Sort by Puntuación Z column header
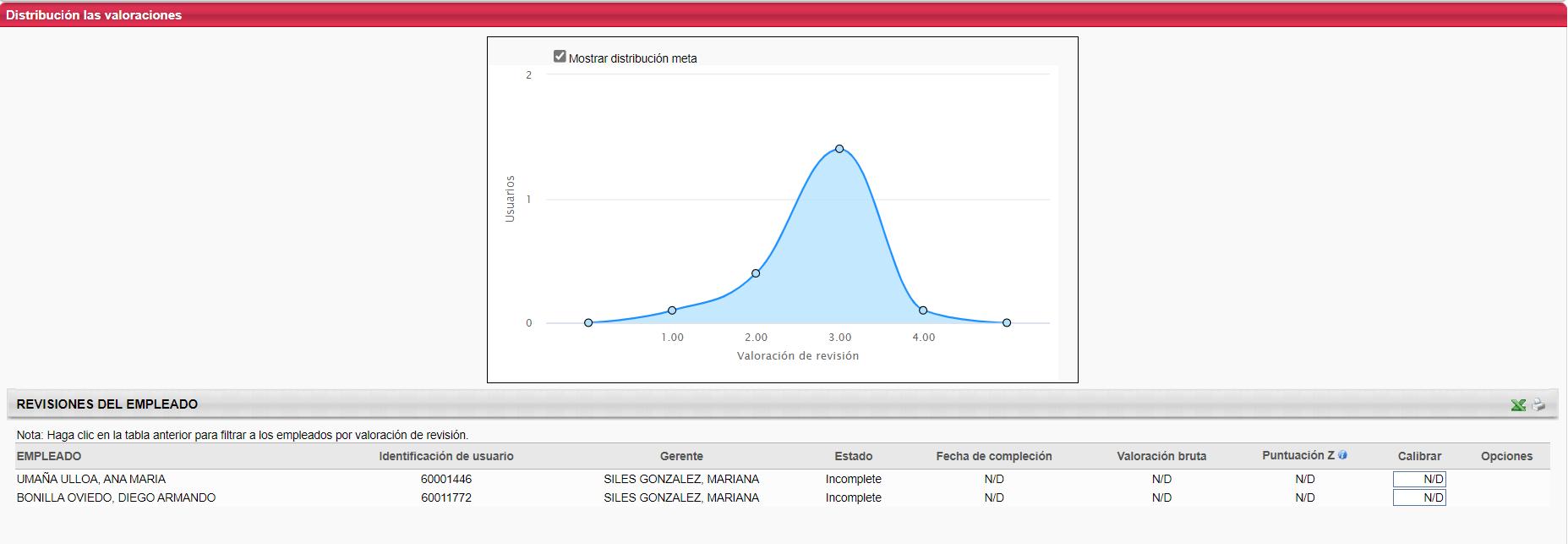Viewport: 1568px width, 544px height. (1298, 455)
